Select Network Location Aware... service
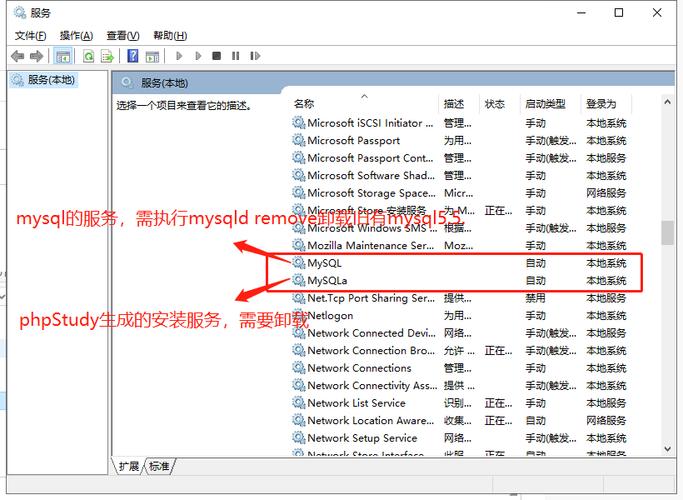683x500 pixels. (461, 420)
